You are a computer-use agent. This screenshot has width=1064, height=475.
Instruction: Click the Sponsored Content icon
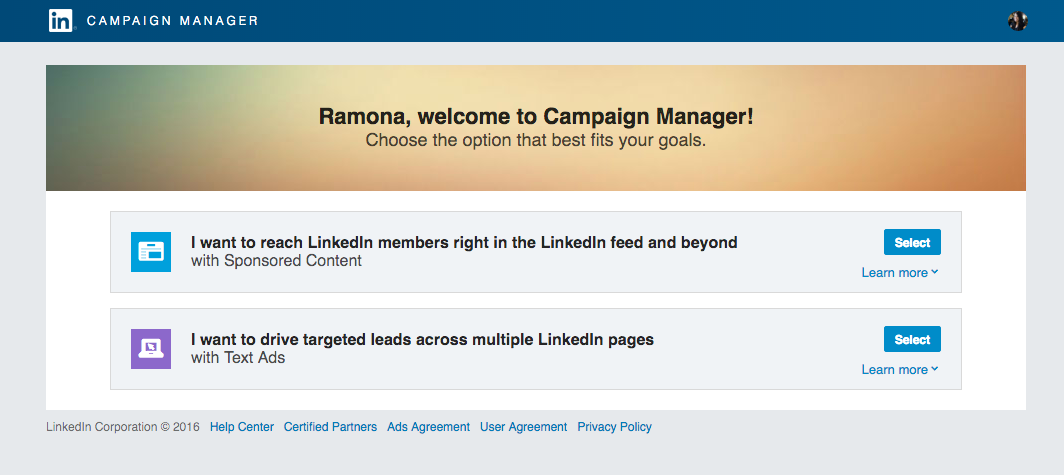pyautogui.click(x=151, y=252)
